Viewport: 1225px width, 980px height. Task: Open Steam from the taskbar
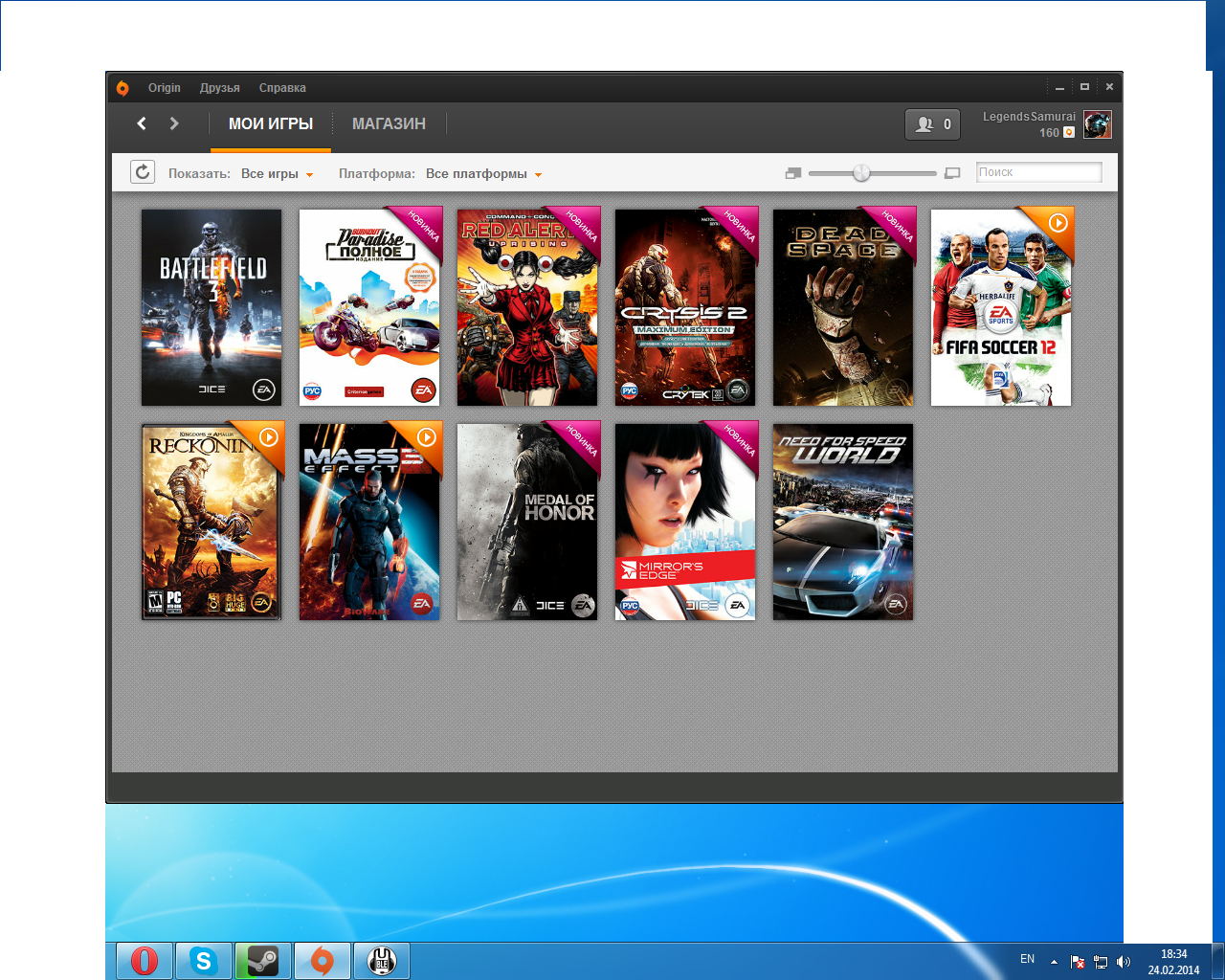pyautogui.click(x=262, y=961)
